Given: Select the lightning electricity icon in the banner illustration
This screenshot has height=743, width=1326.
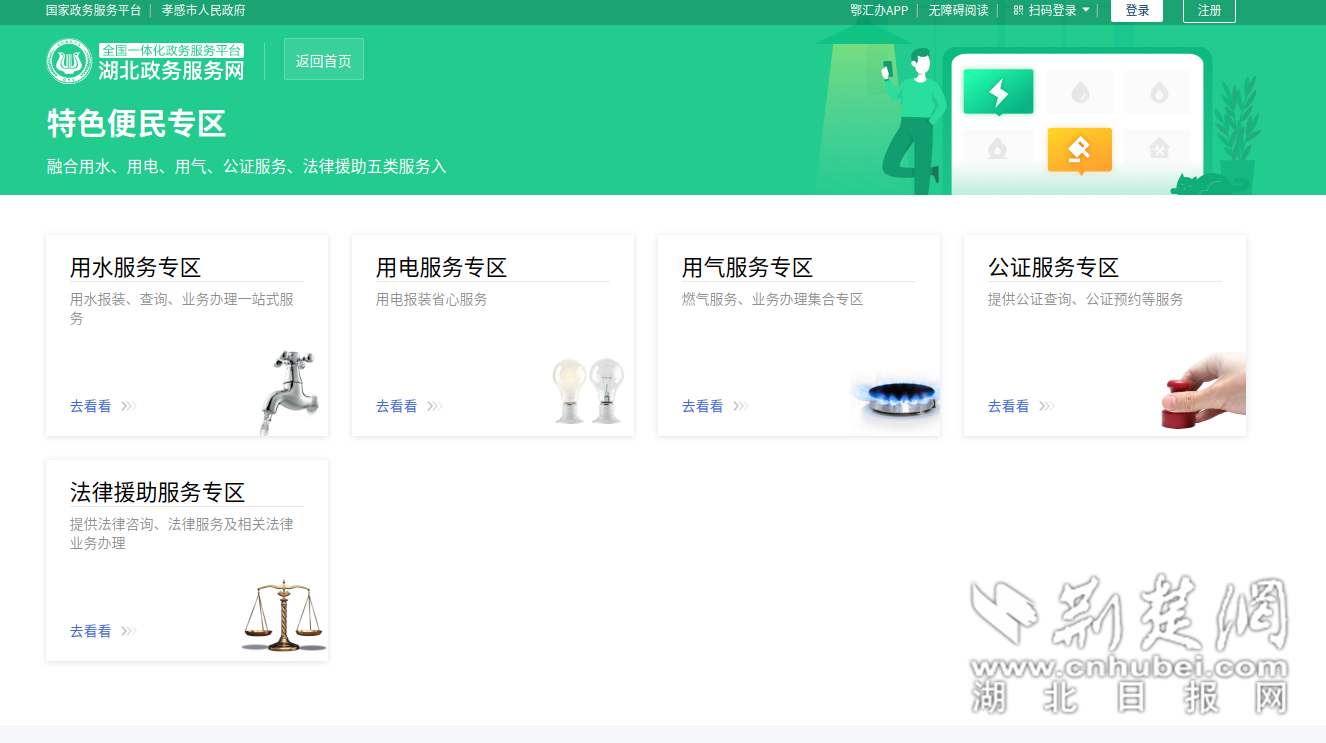Looking at the screenshot, I should coord(998,92).
